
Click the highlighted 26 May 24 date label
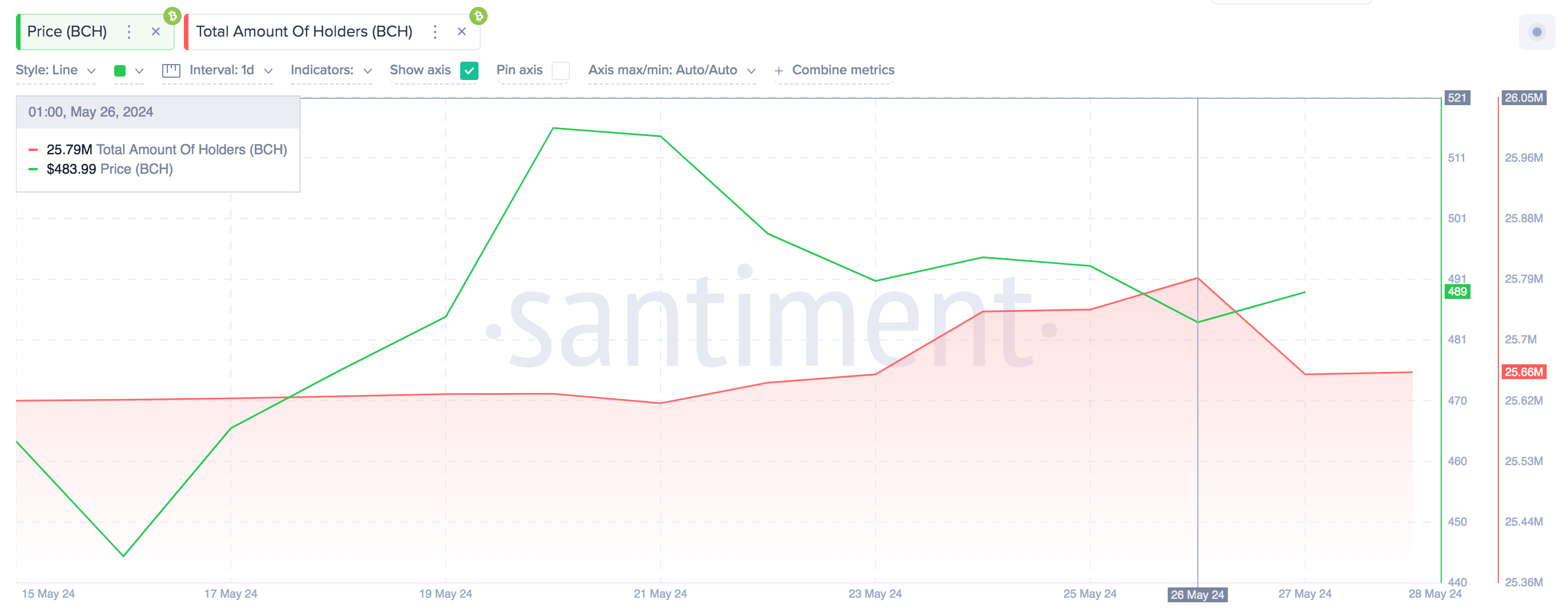1197,595
